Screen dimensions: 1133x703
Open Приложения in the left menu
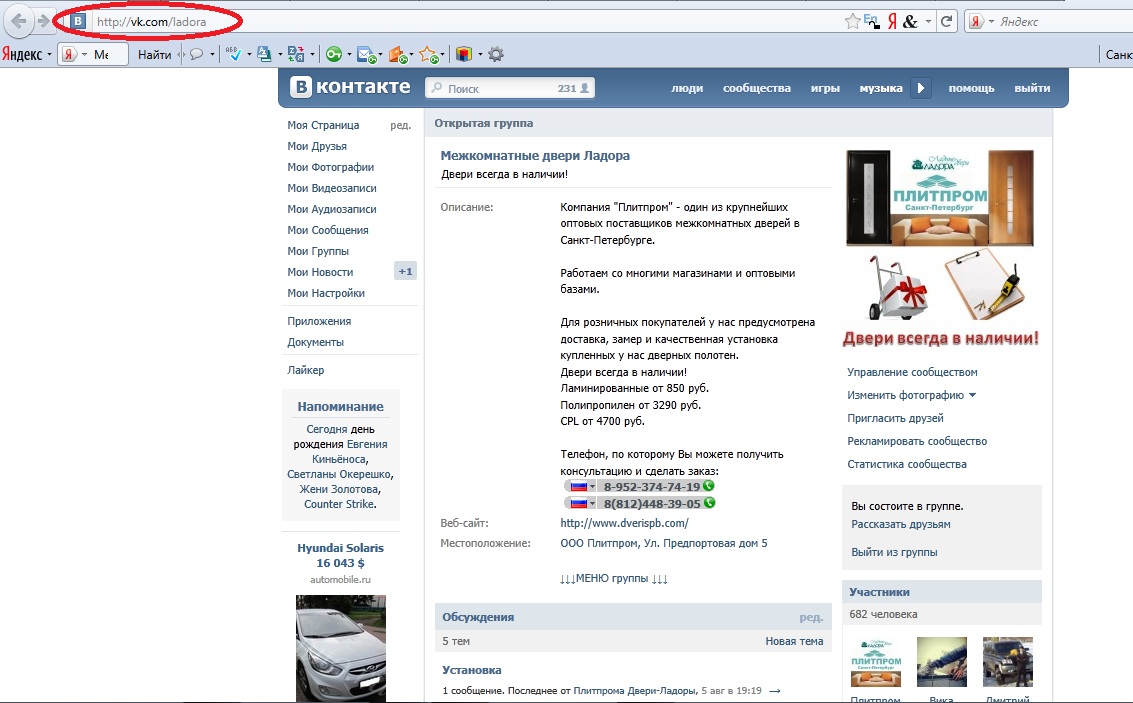[x=319, y=321]
